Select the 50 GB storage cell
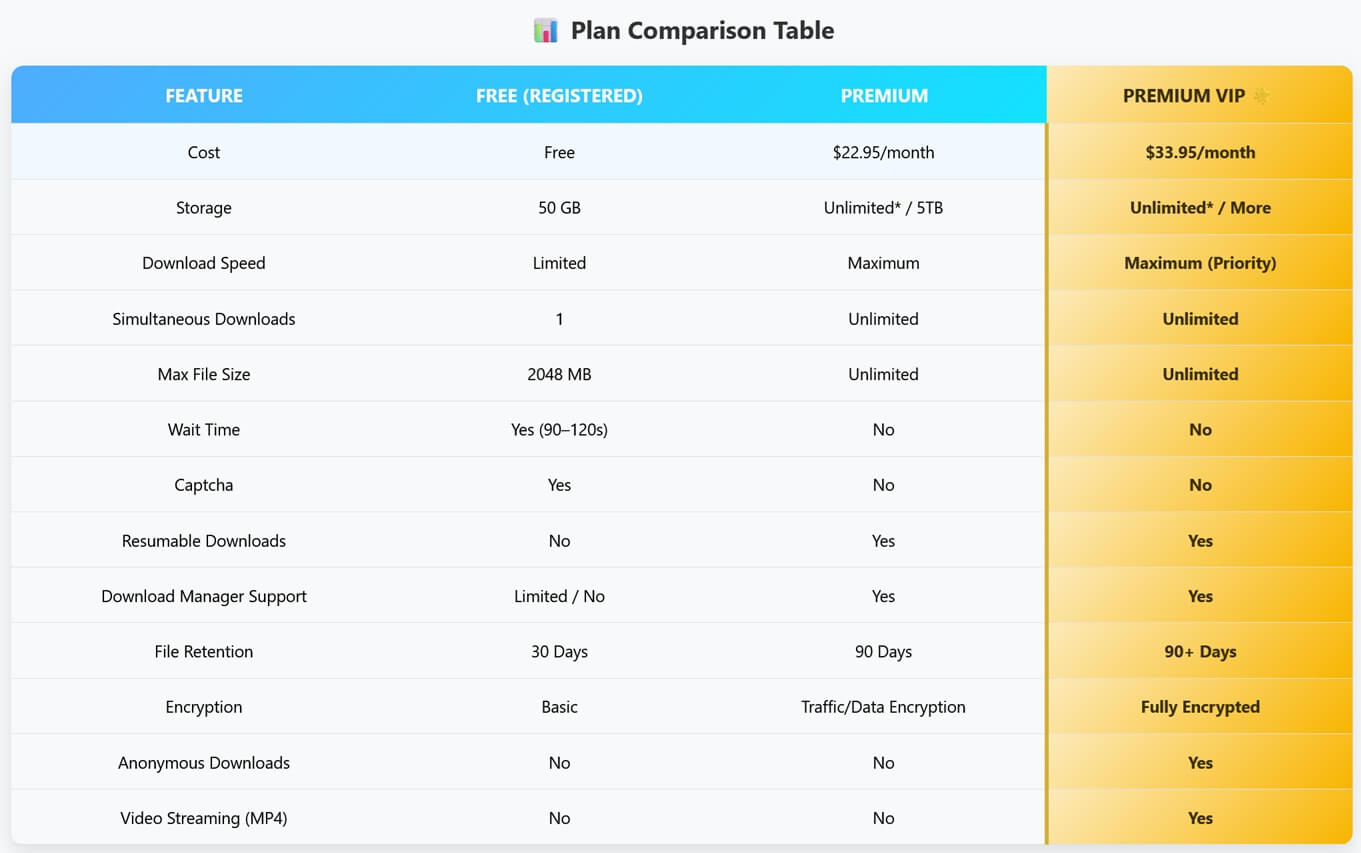1361x853 pixels. pyautogui.click(x=559, y=208)
